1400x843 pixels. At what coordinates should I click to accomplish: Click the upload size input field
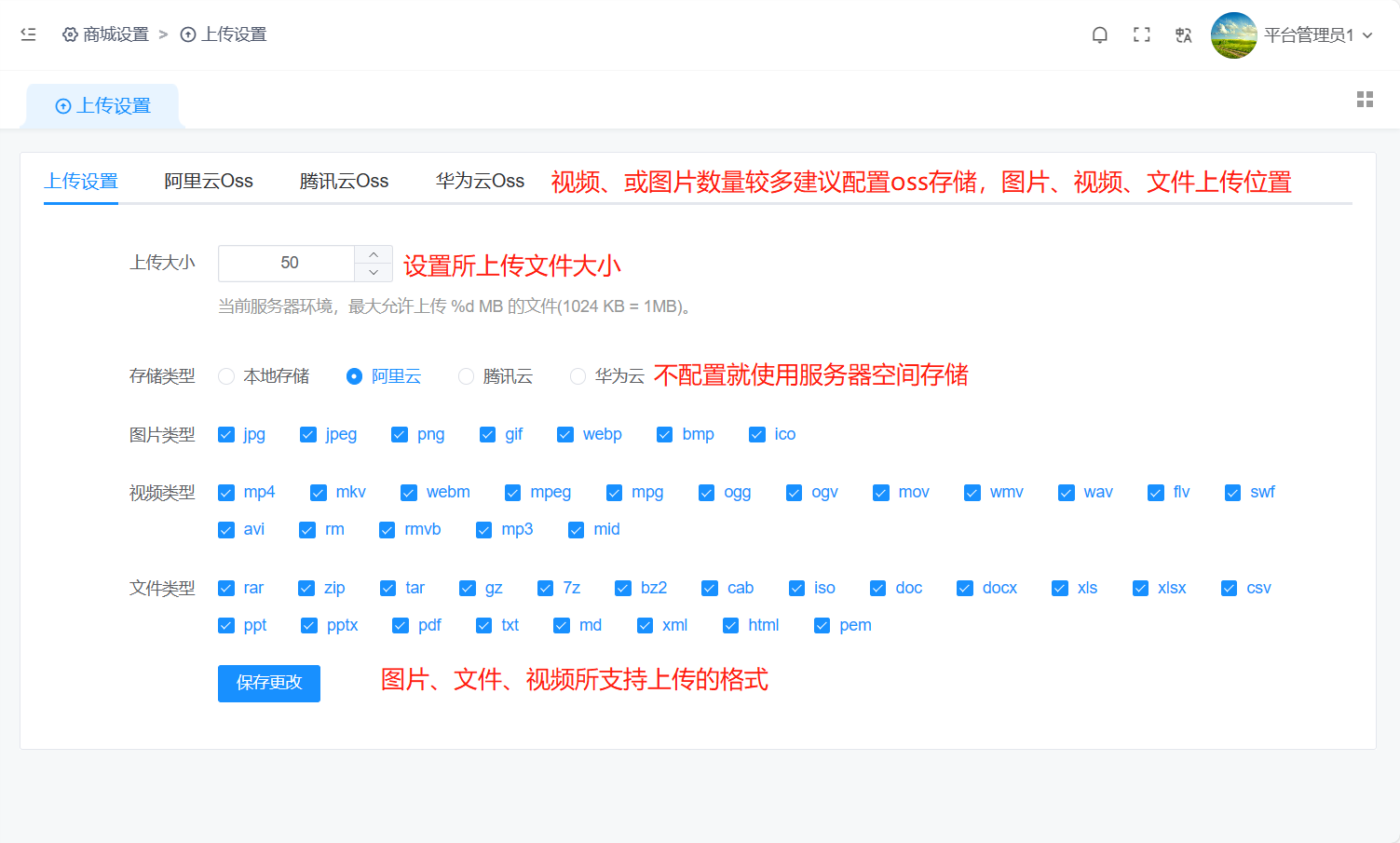click(287, 264)
